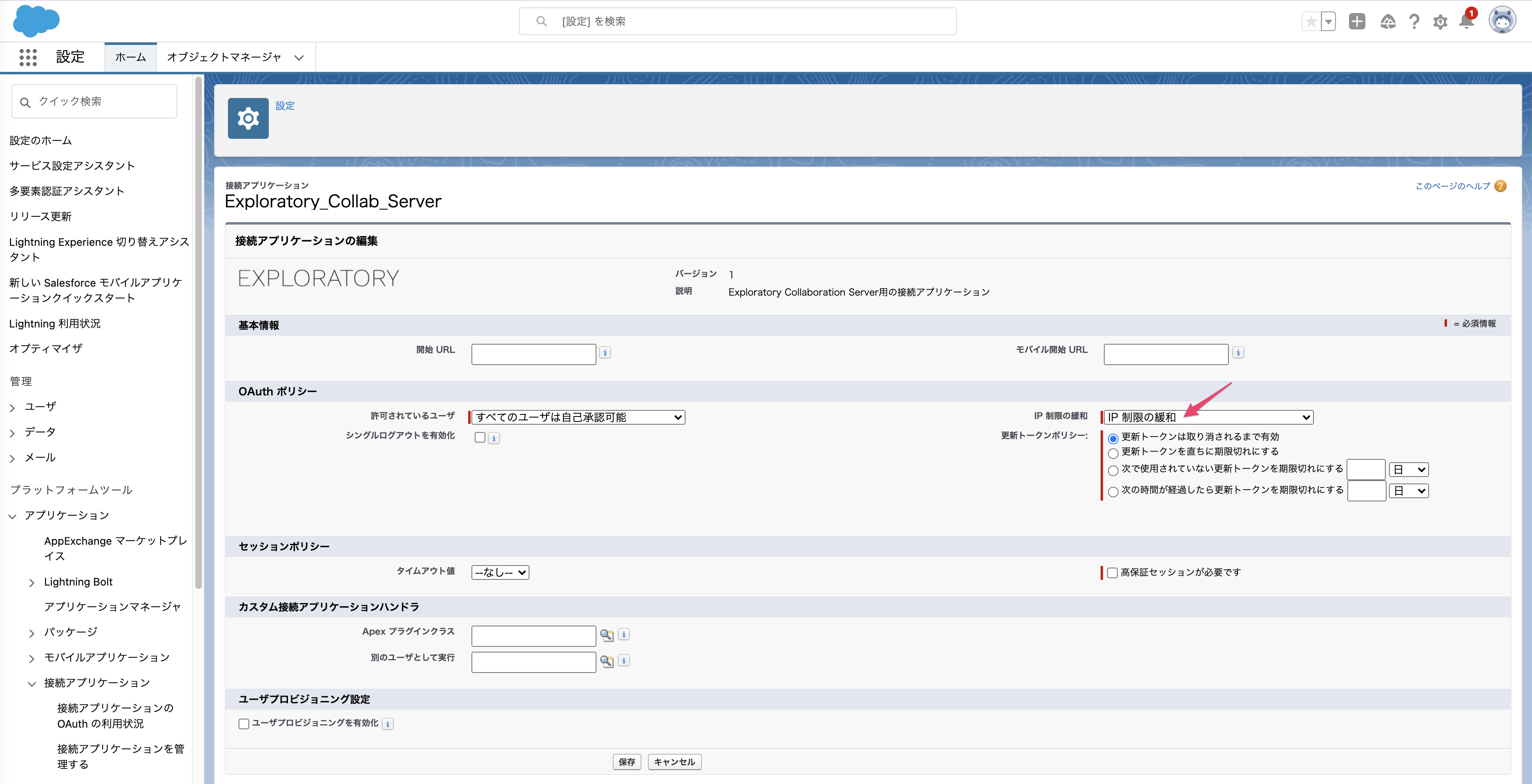Show info for Apex プラグインクラス
1532x784 pixels.
pyautogui.click(x=624, y=634)
